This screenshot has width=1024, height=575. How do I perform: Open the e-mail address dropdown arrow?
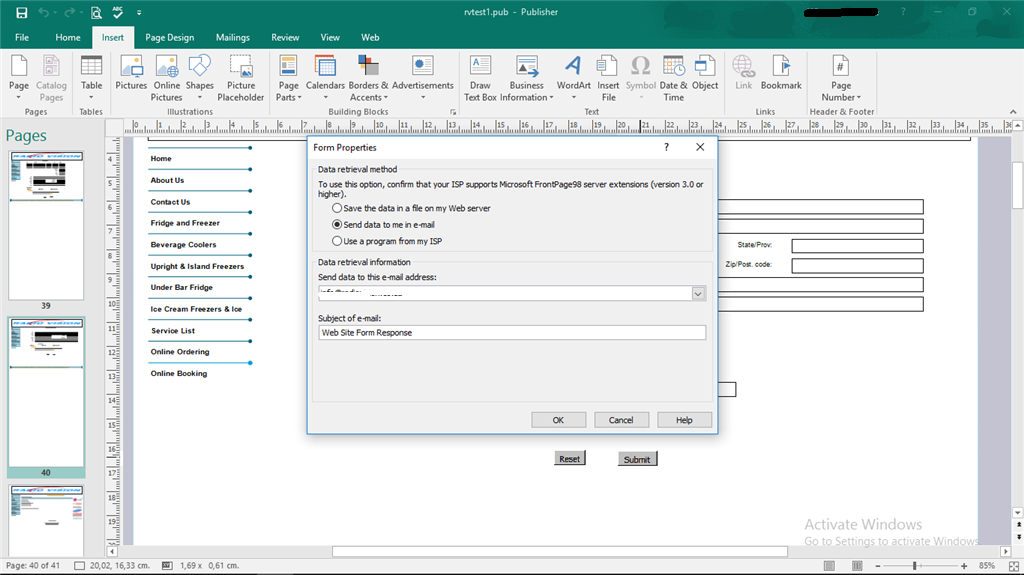pos(698,294)
